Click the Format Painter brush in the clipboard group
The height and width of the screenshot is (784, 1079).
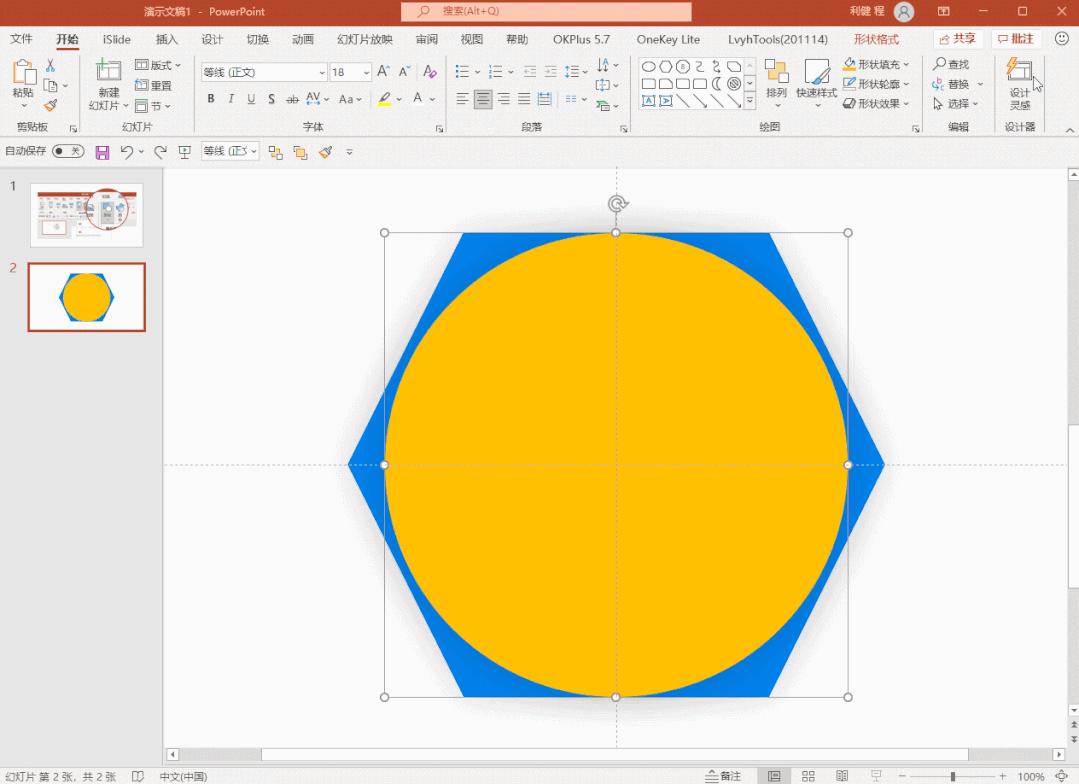(x=51, y=105)
